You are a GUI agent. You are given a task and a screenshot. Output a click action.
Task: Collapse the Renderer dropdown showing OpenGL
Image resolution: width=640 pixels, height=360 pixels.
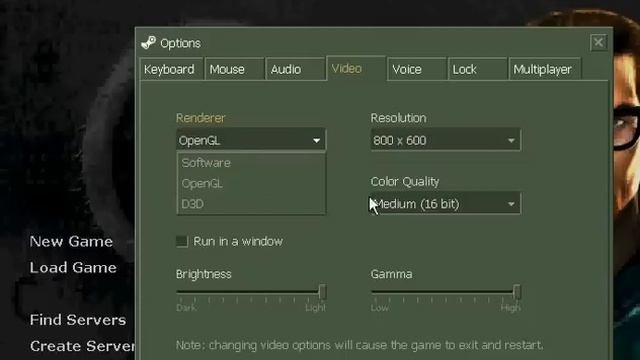(x=251, y=140)
